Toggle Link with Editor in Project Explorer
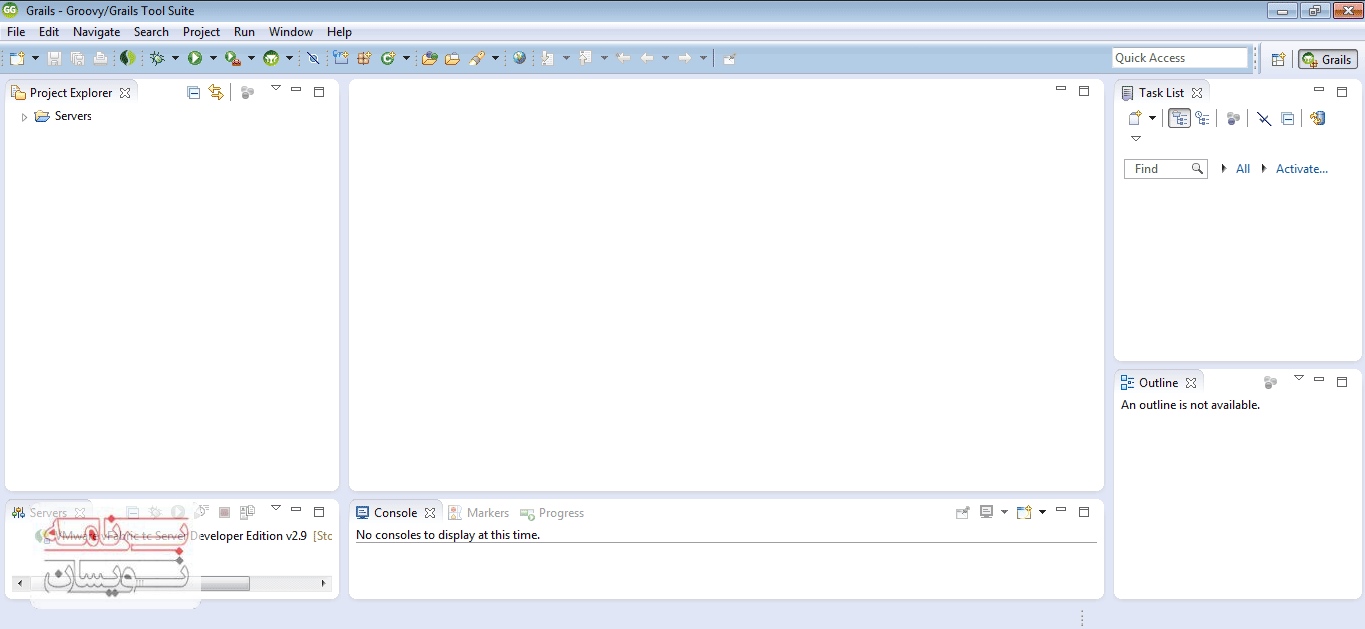This screenshot has width=1365, height=629. [x=216, y=93]
